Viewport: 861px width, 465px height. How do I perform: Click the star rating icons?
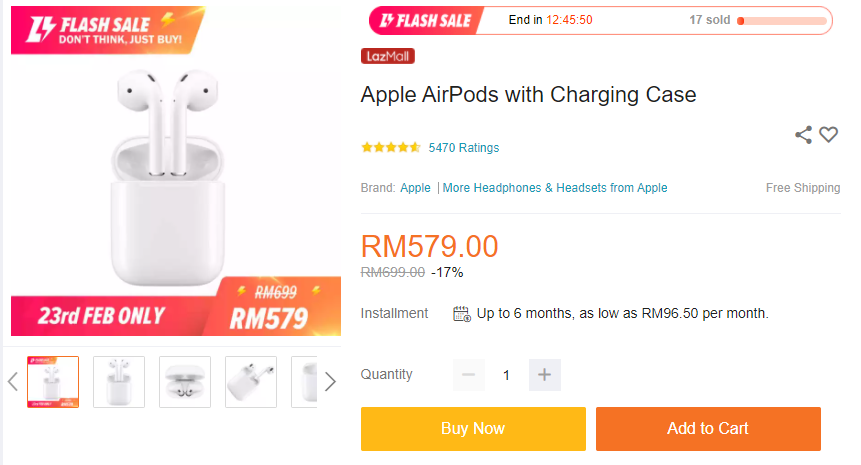tap(390, 148)
